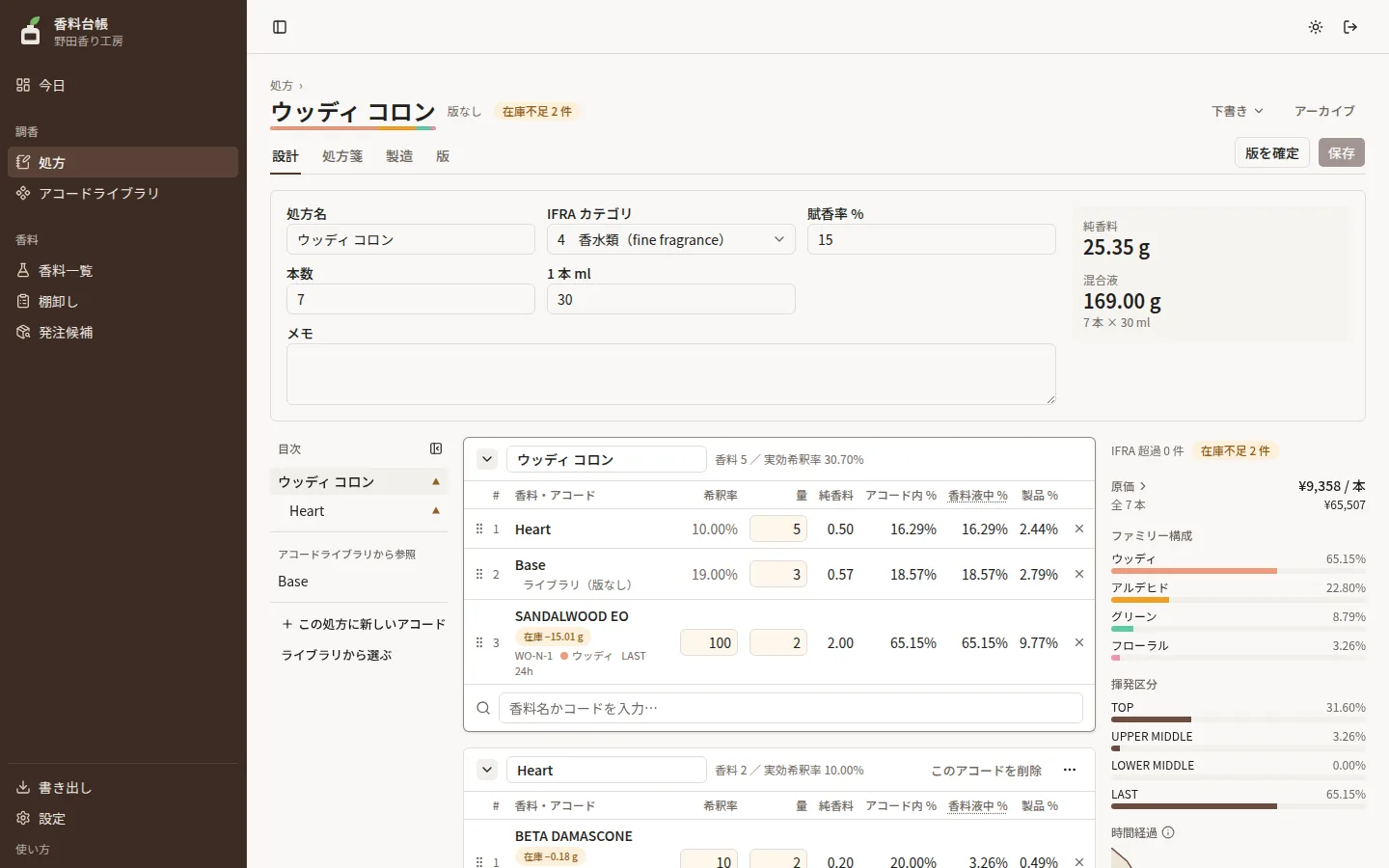Click the 版を確定 button
Viewport: 1389px width, 868px height.
click(1272, 152)
